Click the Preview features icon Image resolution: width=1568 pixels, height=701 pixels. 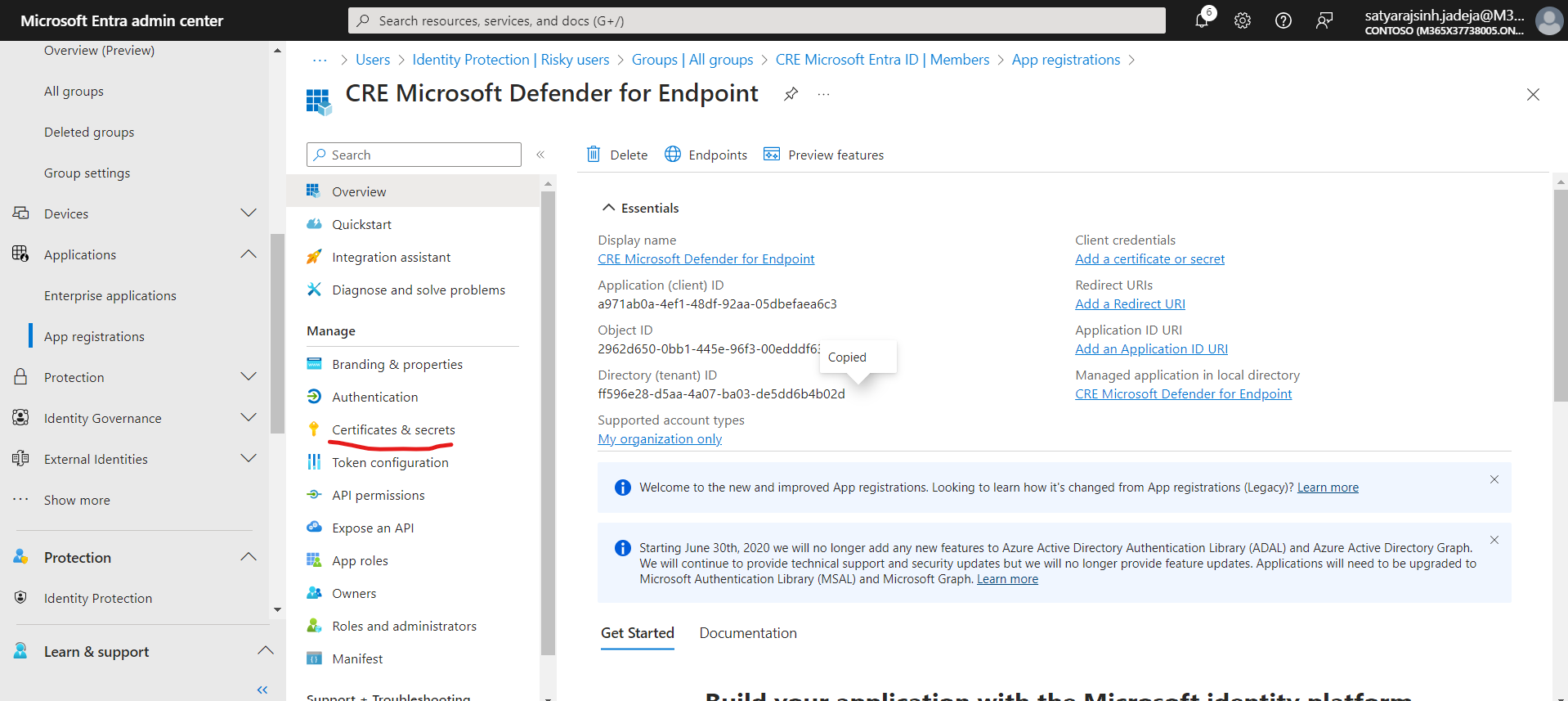coord(772,154)
